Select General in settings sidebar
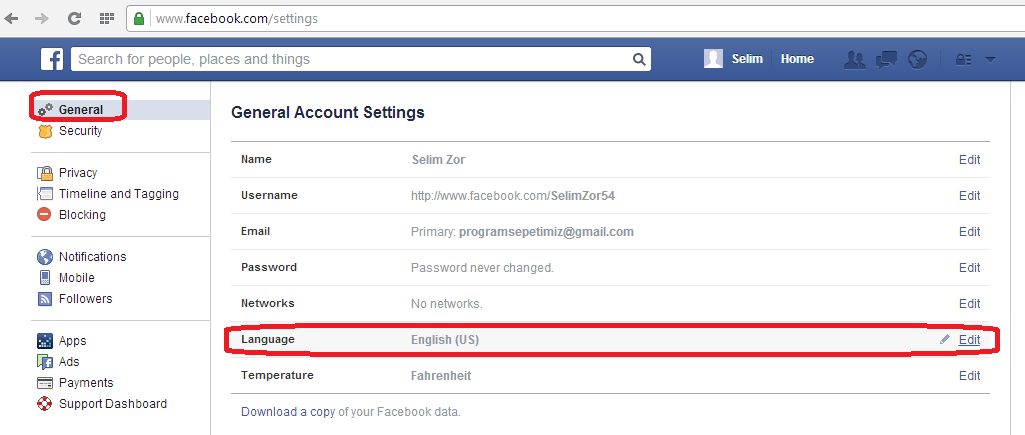The height and width of the screenshot is (435, 1025). (x=80, y=109)
